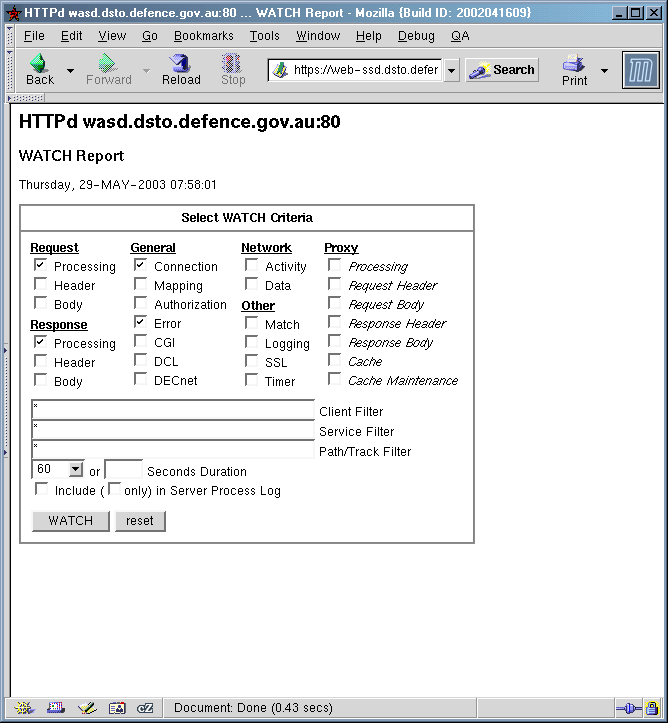Screen dimensions: 668x723
Task: Click the Service Filter input field
Action: tap(173, 430)
